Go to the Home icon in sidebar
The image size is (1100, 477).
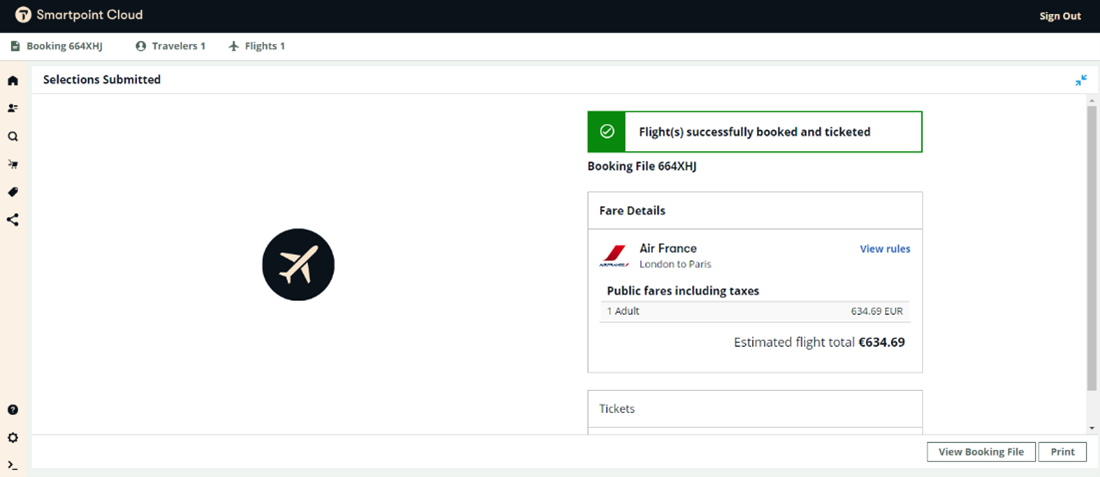pos(13,80)
